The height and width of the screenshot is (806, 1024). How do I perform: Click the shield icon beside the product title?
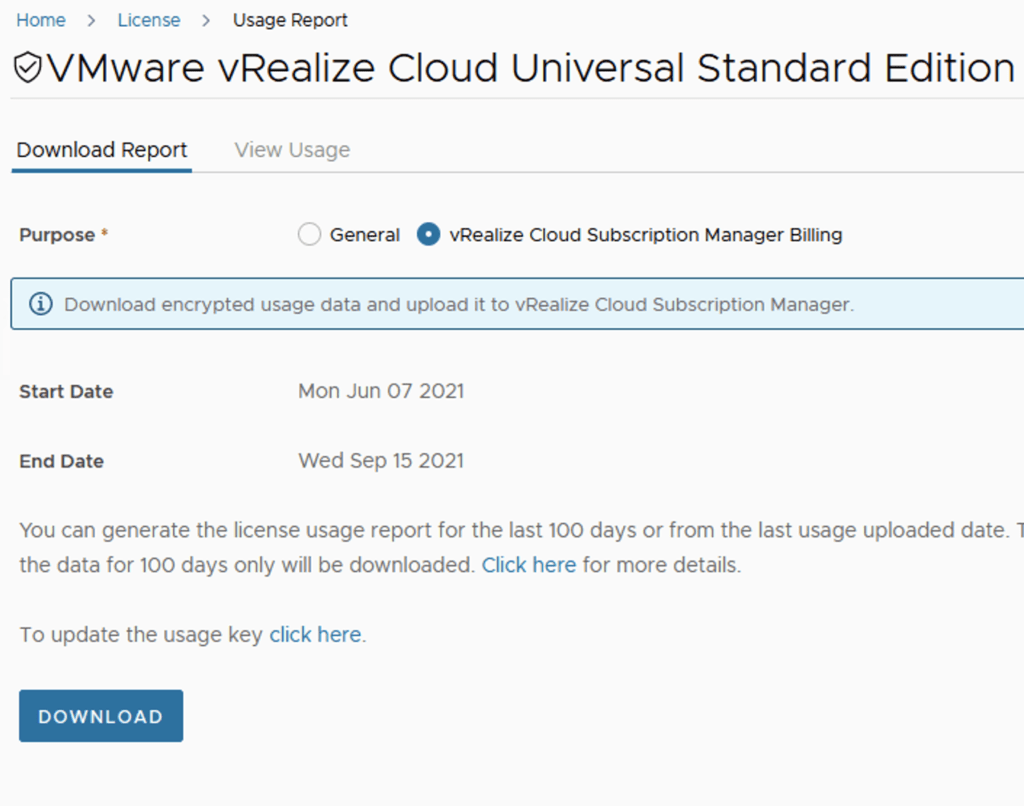[29, 69]
